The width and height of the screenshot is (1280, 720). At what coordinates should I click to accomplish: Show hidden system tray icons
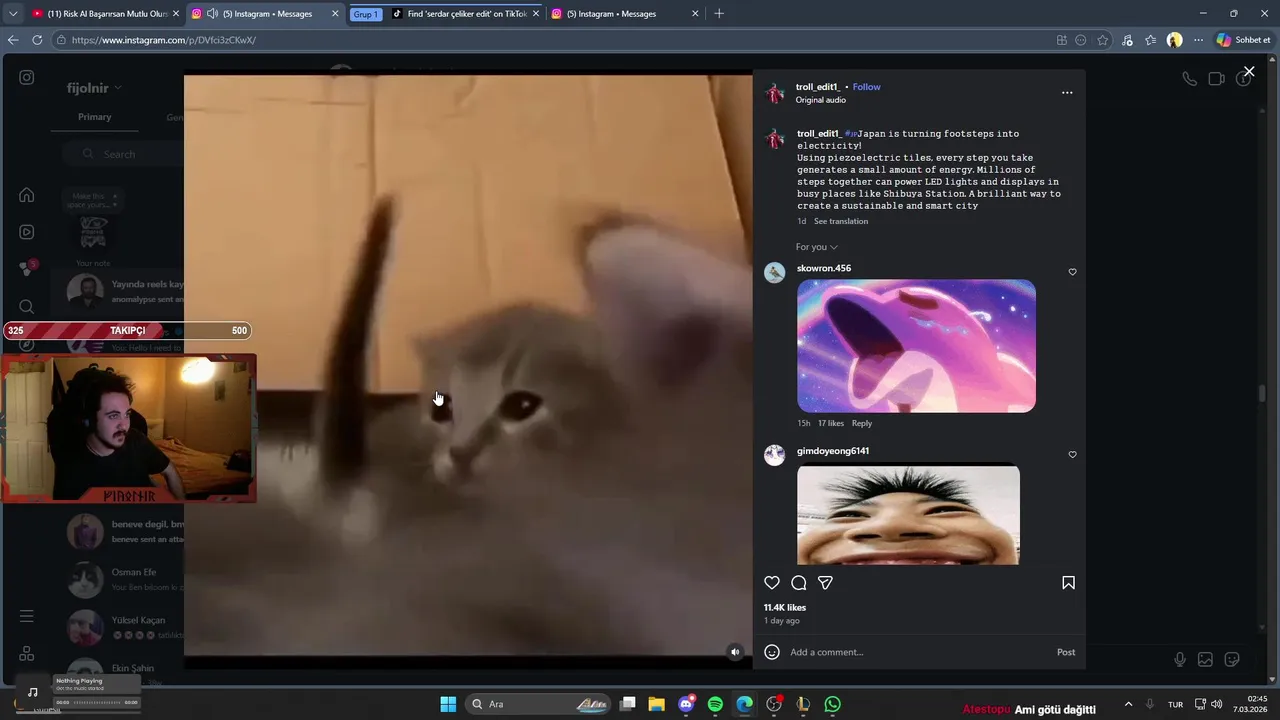pos(1129,704)
